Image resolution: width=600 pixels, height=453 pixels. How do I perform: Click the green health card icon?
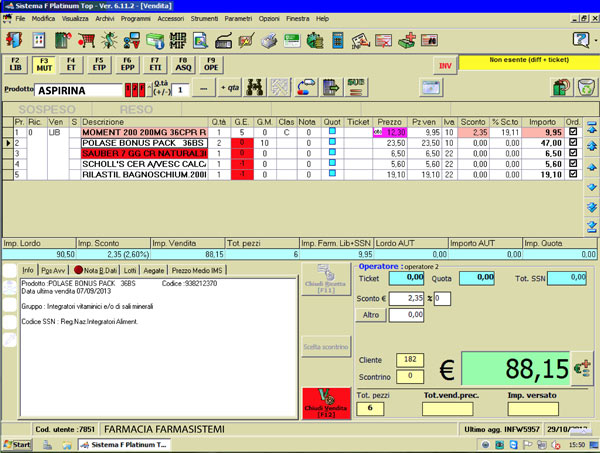click(x=292, y=40)
